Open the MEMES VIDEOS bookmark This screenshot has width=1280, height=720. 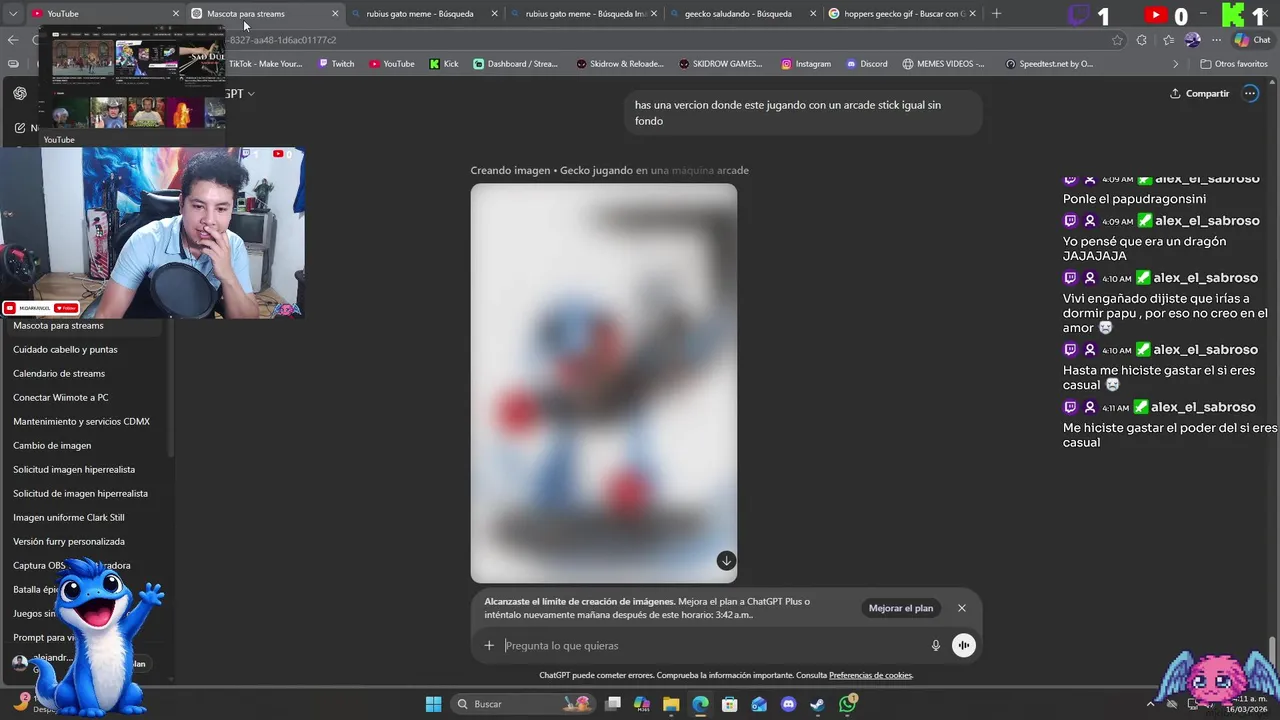943,64
